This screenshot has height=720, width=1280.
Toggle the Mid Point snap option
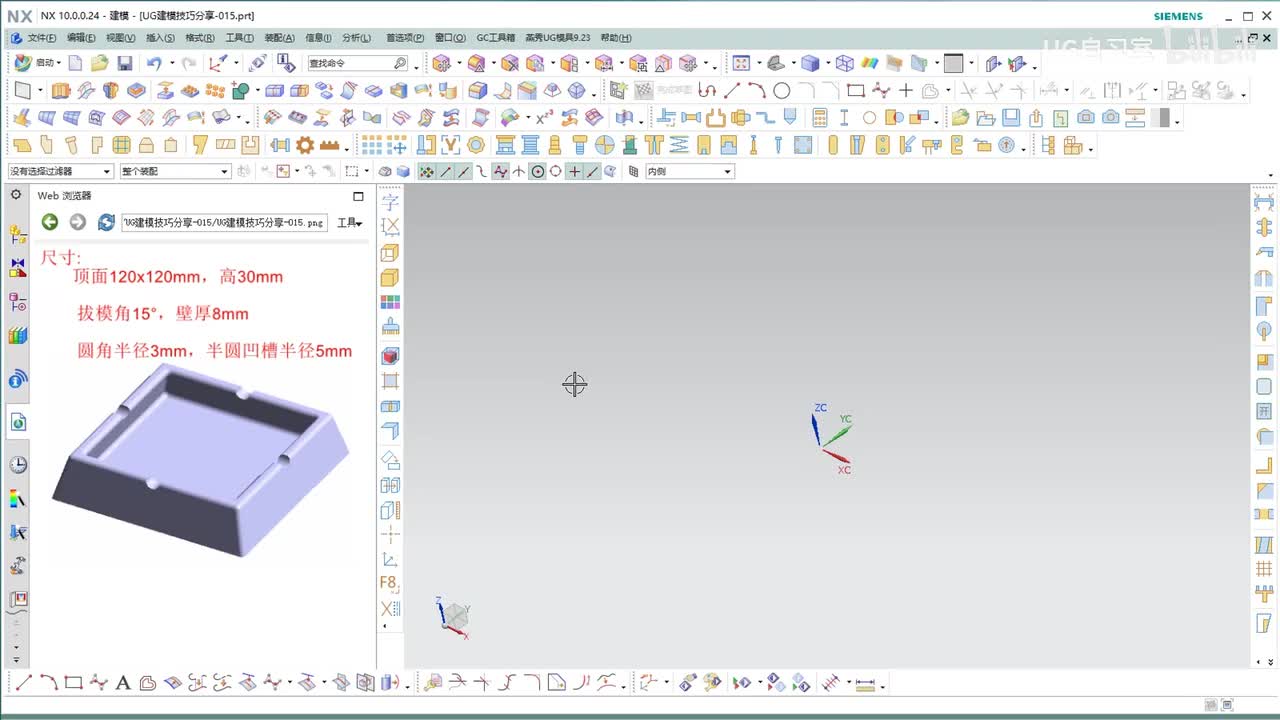pyautogui.click(x=464, y=171)
